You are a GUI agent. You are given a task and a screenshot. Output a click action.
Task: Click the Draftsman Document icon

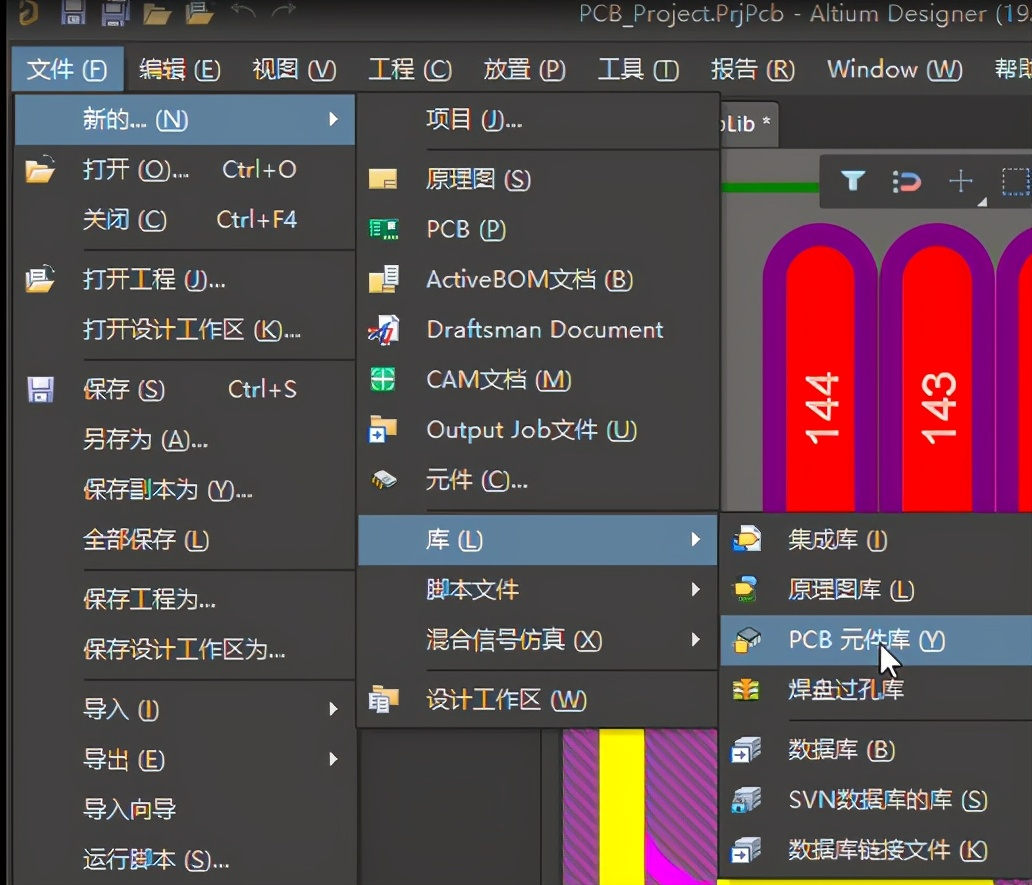point(383,330)
